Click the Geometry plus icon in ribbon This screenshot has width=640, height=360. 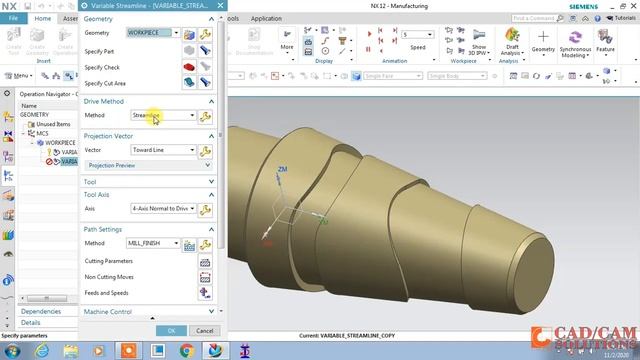543,42
